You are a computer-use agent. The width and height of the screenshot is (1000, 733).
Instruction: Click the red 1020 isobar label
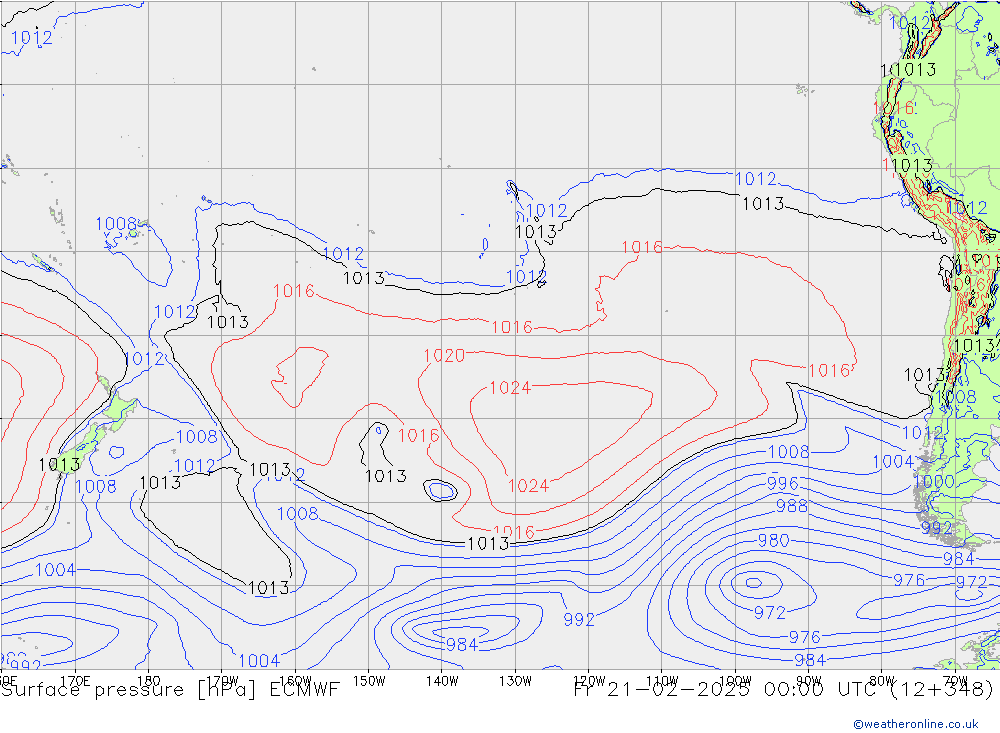[444, 355]
